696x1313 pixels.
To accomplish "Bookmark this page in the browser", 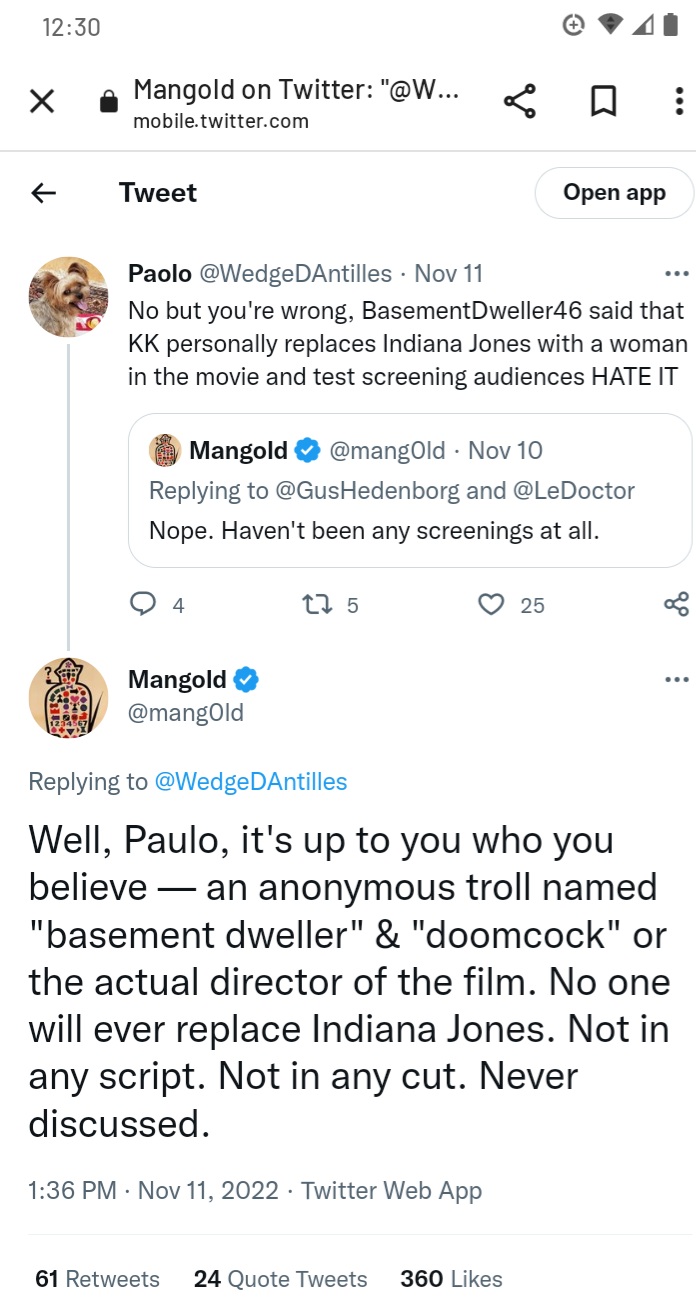I will (603, 101).
